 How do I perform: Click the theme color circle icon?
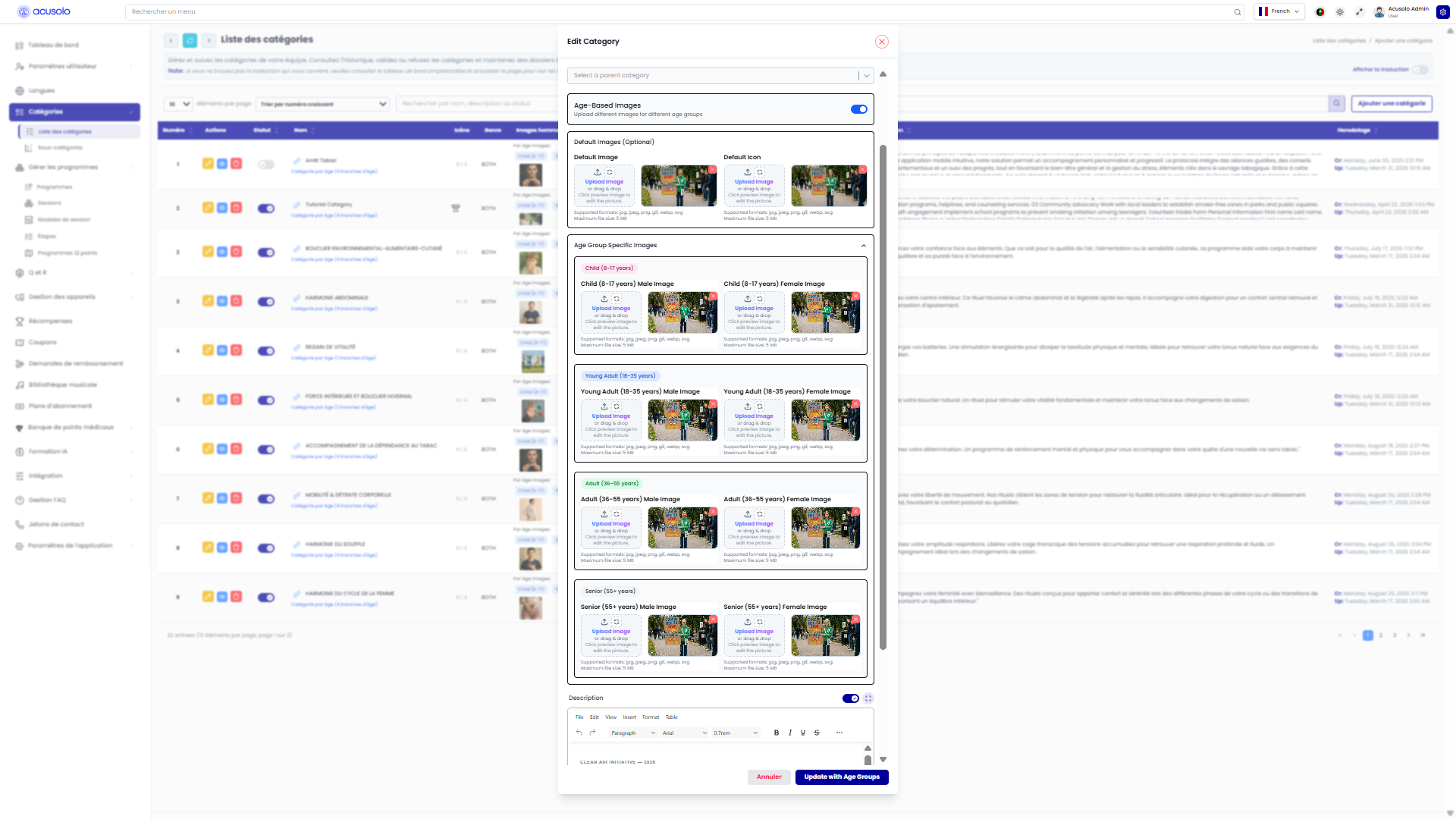(x=1320, y=12)
